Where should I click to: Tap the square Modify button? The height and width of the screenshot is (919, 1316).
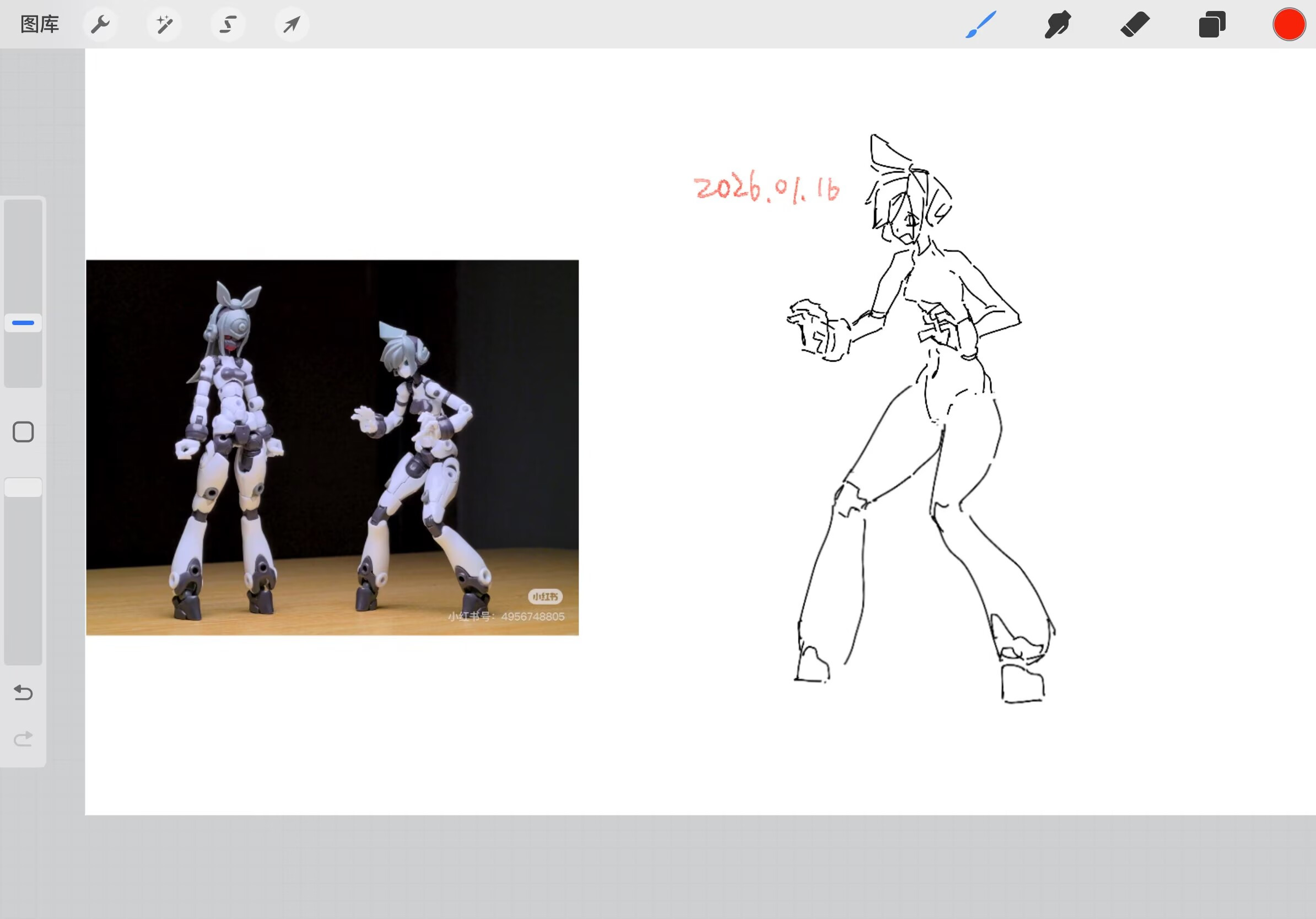(x=23, y=431)
